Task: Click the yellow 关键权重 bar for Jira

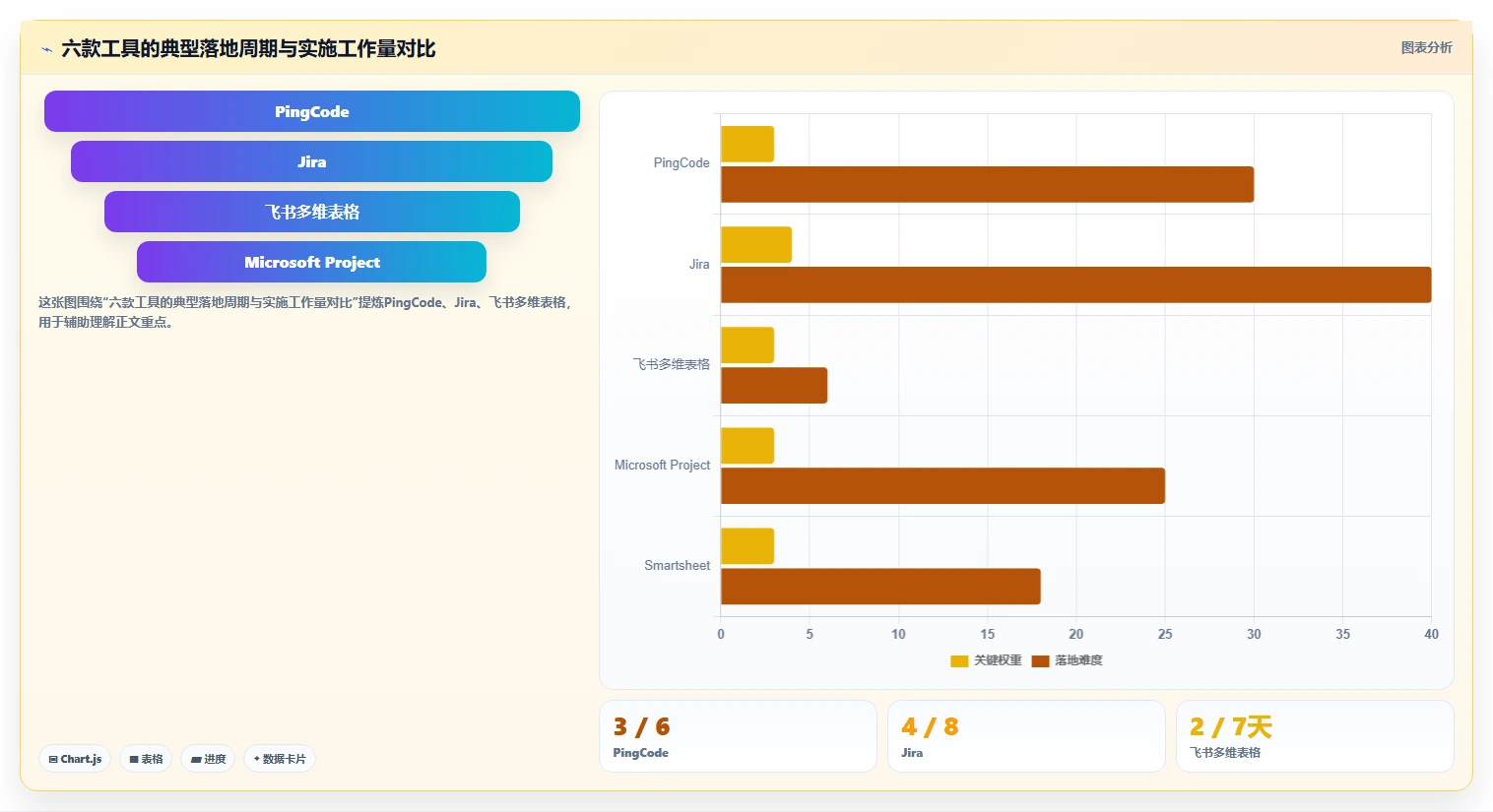Action: pyautogui.click(x=756, y=245)
